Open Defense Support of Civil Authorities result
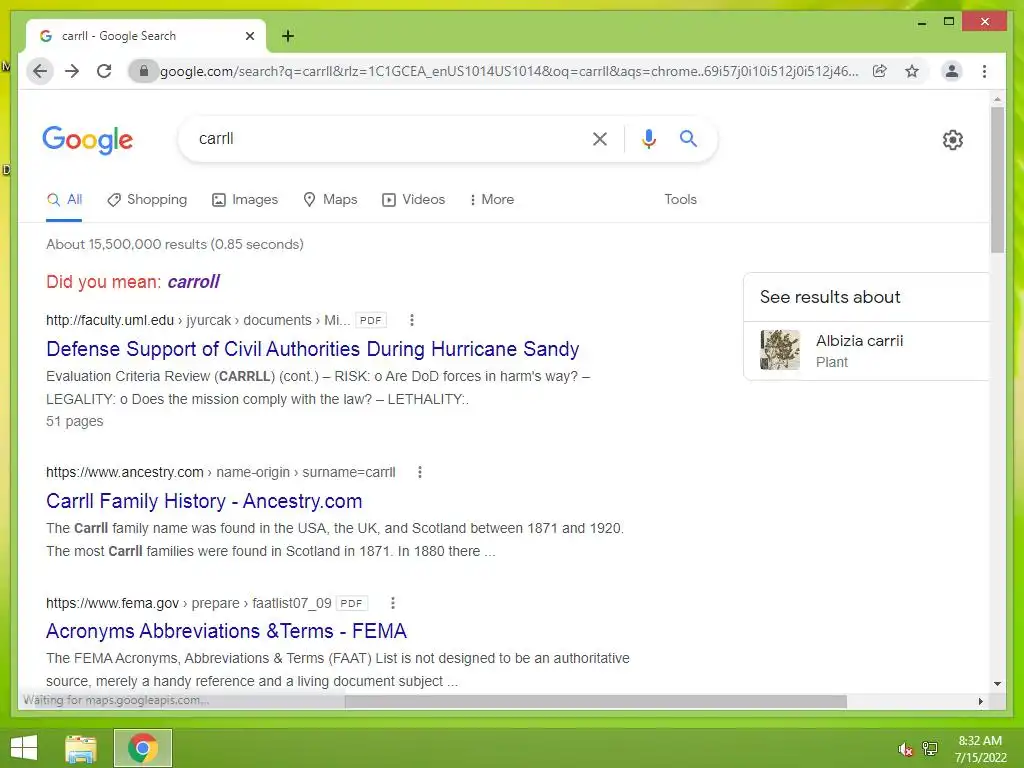 (313, 349)
